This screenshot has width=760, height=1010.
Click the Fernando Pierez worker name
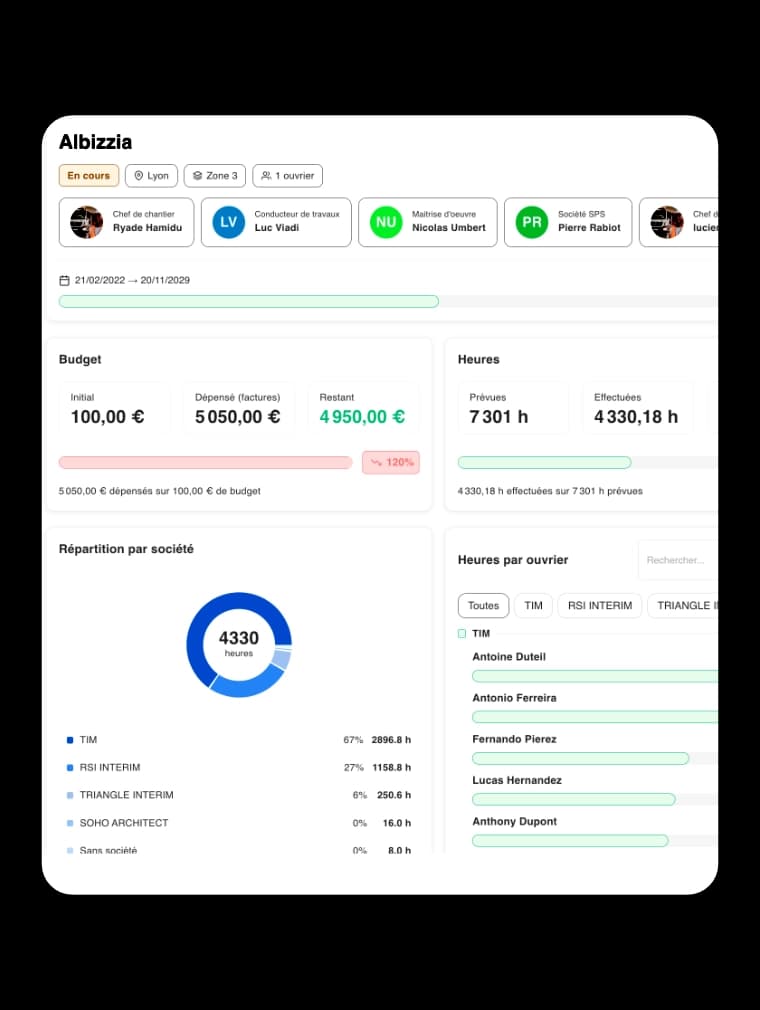[514, 739]
